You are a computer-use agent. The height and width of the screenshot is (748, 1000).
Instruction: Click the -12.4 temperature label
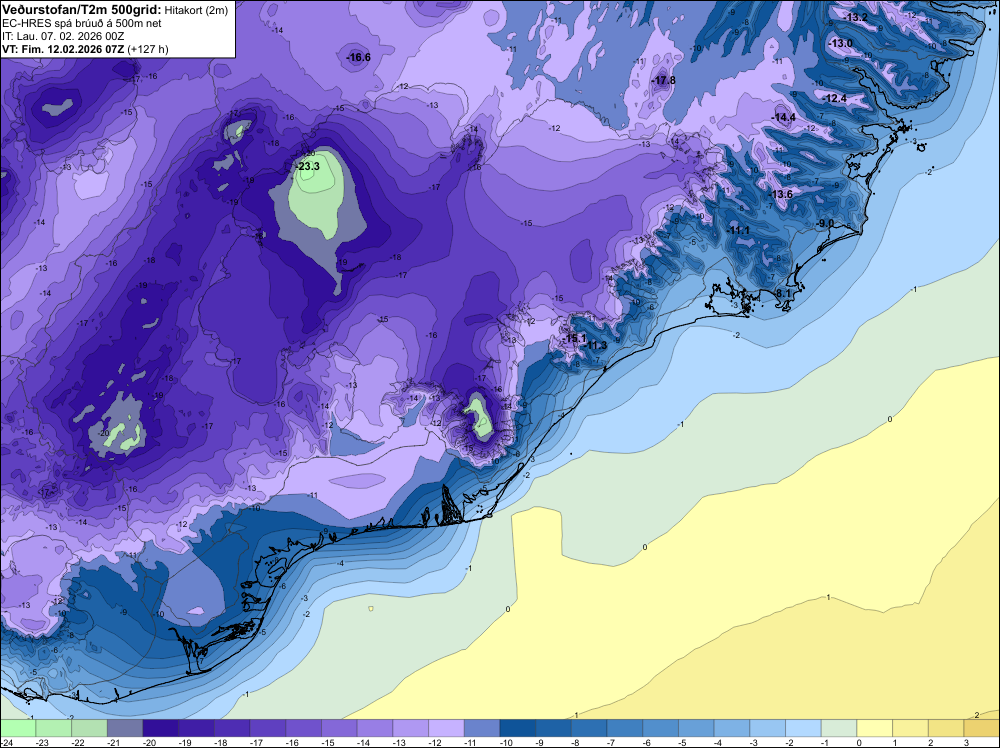[835, 98]
